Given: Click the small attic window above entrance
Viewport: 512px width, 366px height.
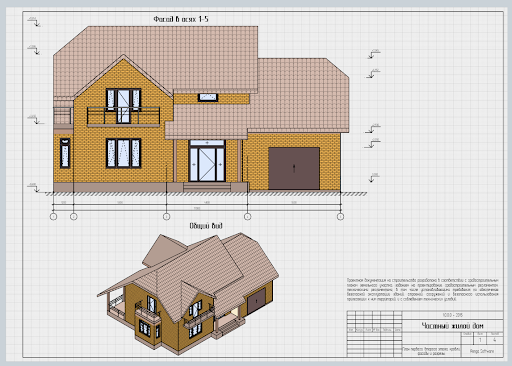Looking at the screenshot, I should click(208, 97).
